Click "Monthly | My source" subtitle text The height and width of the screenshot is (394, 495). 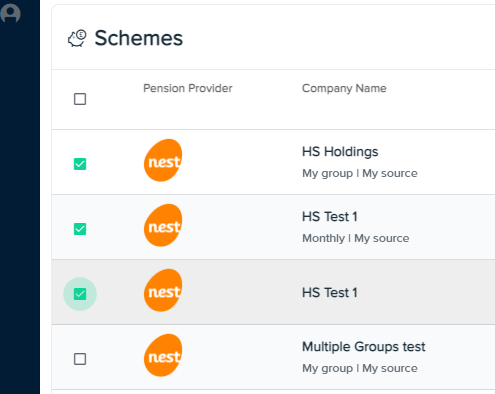coord(356,238)
